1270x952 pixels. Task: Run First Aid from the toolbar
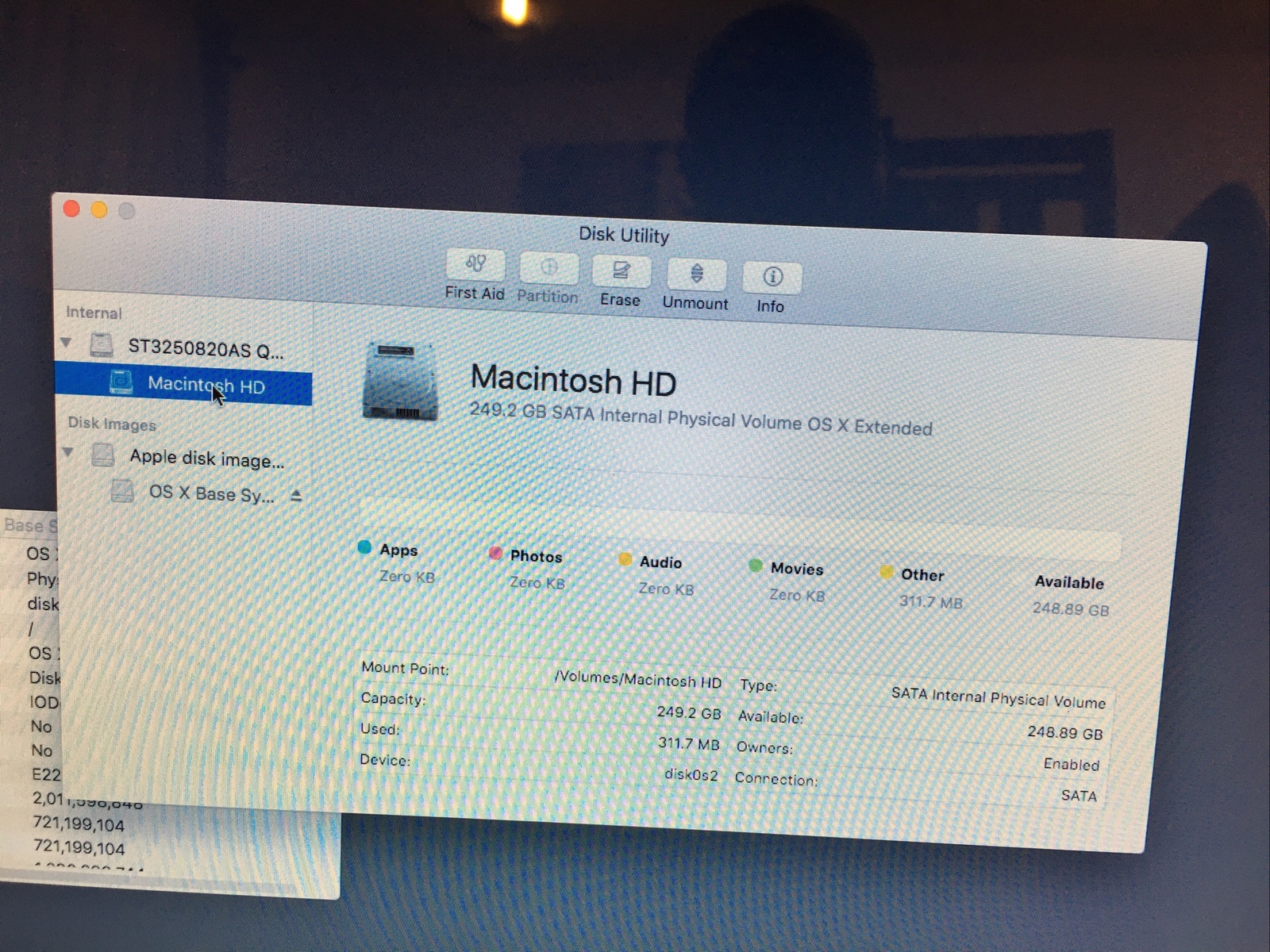point(475,264)
